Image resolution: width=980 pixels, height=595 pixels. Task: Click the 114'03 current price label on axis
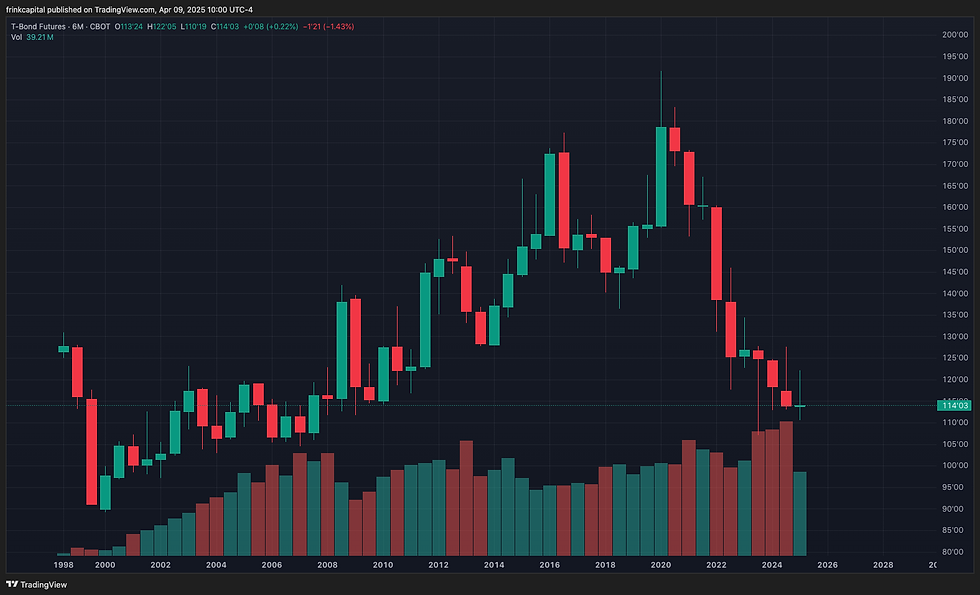coord(953,407)
